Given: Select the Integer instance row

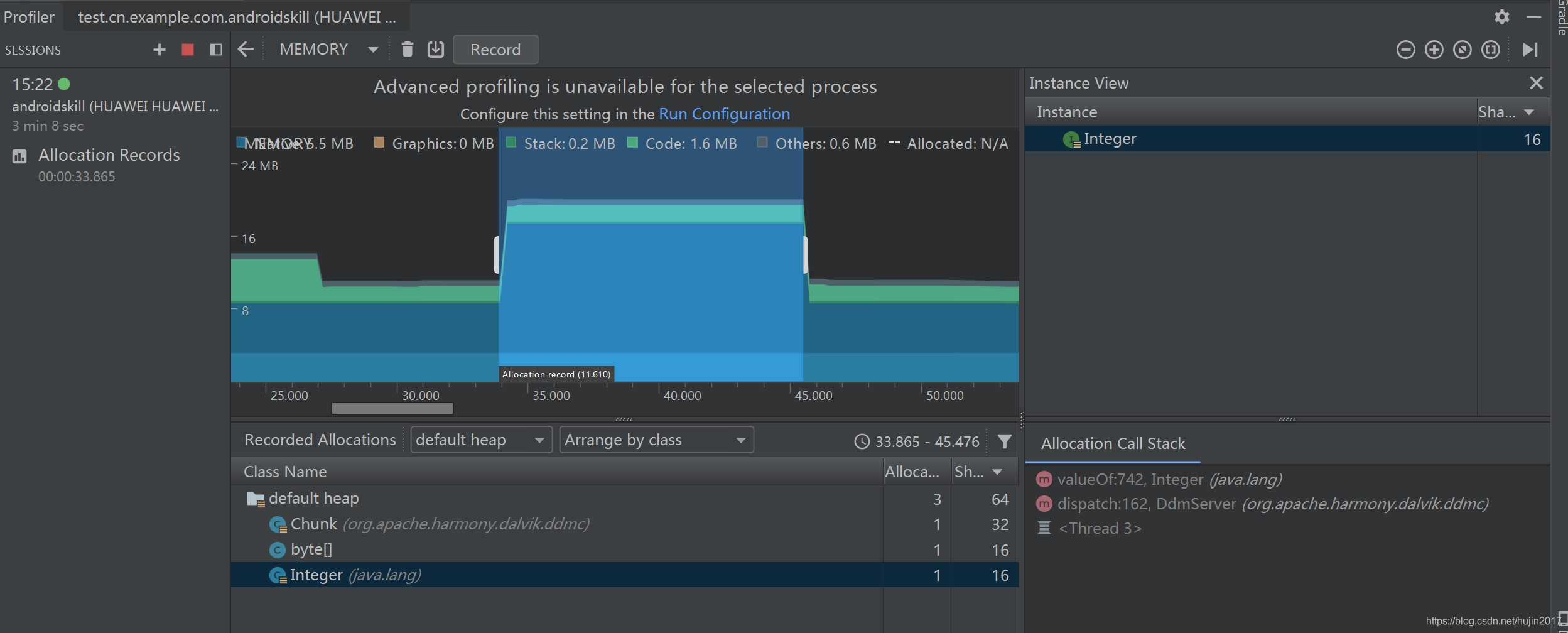Looking at the screenshot, I should pyautogui.click(x=1287, y=139).
